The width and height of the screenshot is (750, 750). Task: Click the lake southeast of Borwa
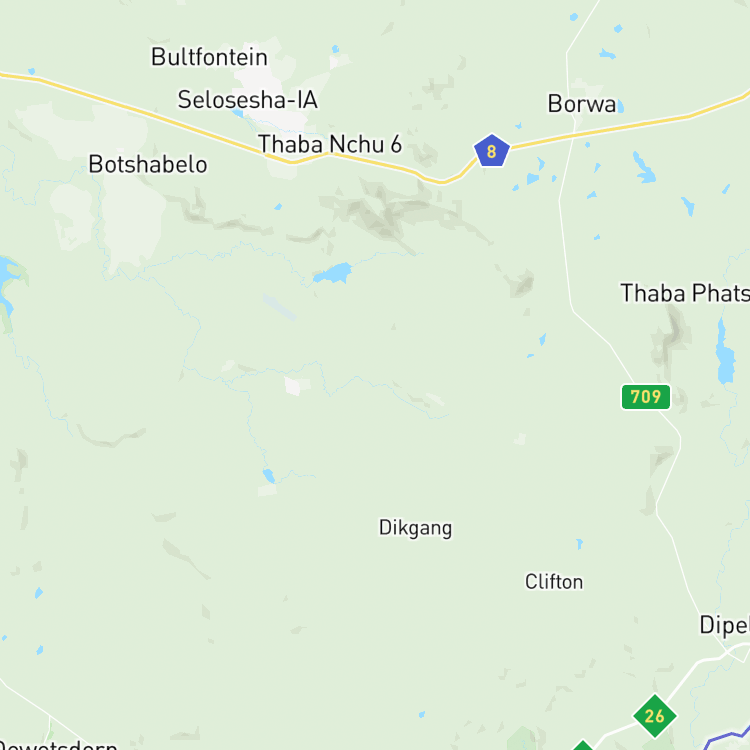tap(644, 168)
